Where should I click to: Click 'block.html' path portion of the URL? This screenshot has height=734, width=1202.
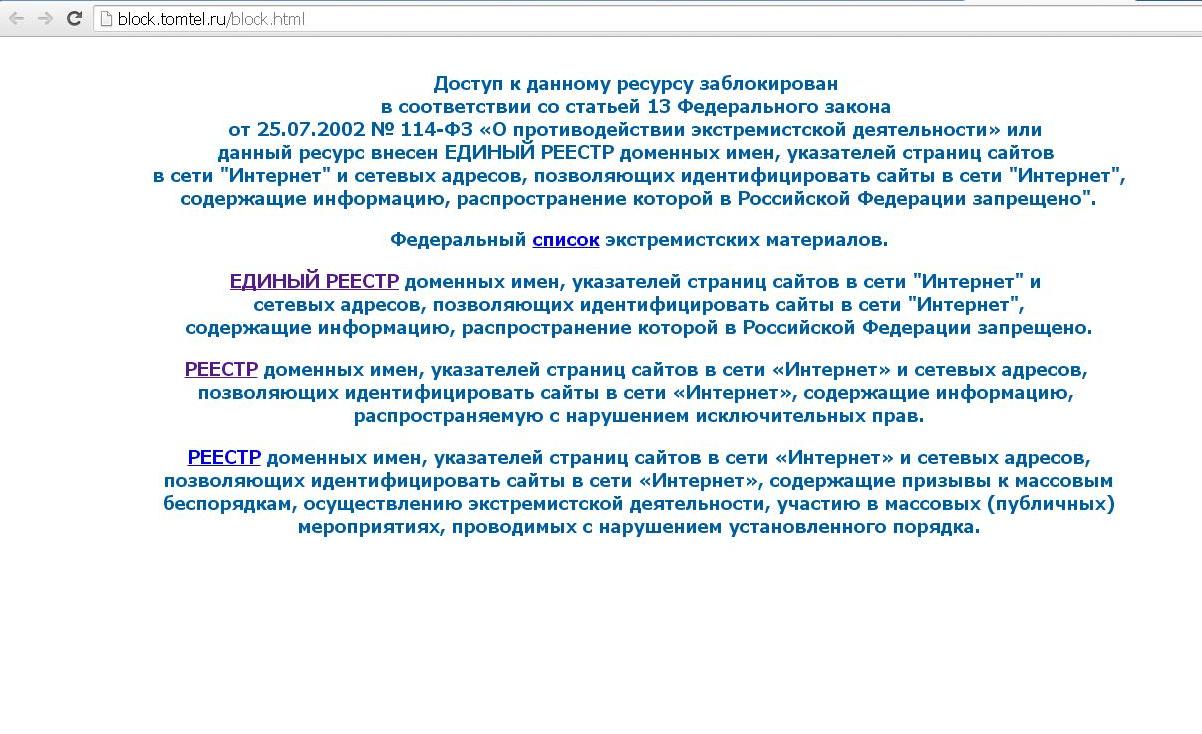tap(268, 19)
